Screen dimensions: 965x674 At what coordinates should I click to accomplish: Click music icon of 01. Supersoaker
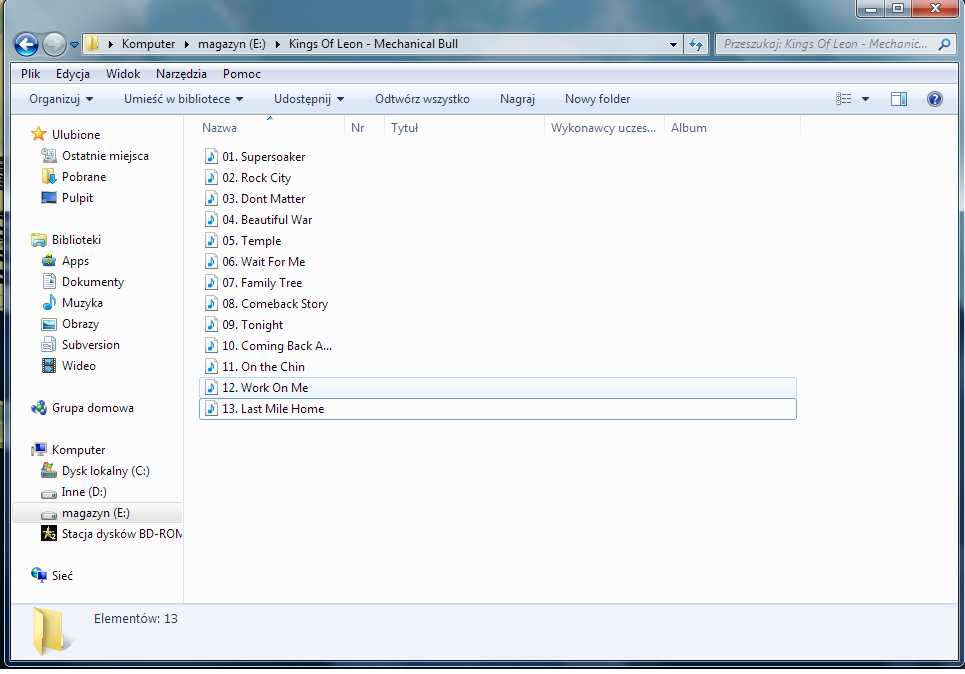211,156
